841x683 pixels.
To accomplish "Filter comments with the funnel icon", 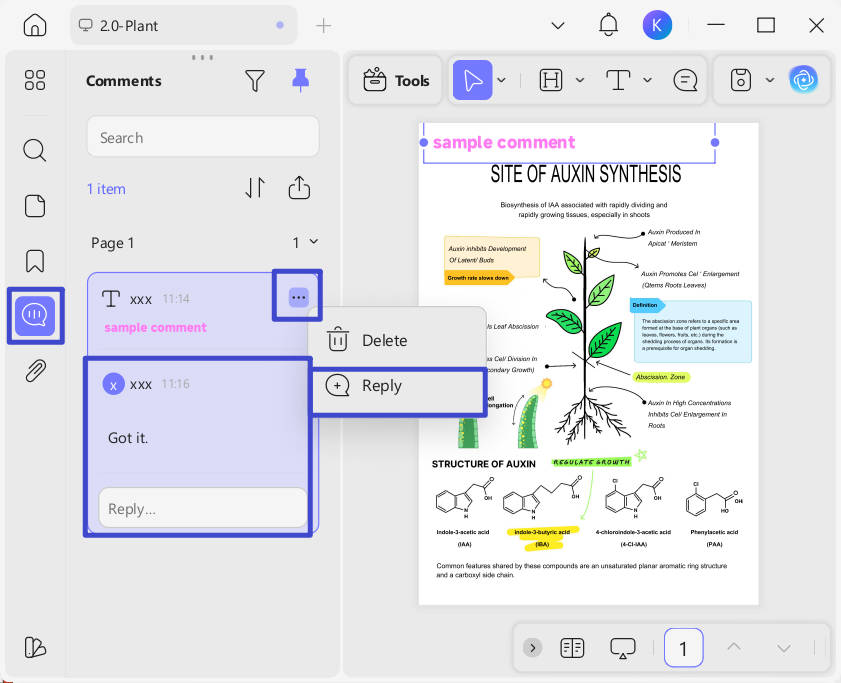I will (x=255, y=80).
